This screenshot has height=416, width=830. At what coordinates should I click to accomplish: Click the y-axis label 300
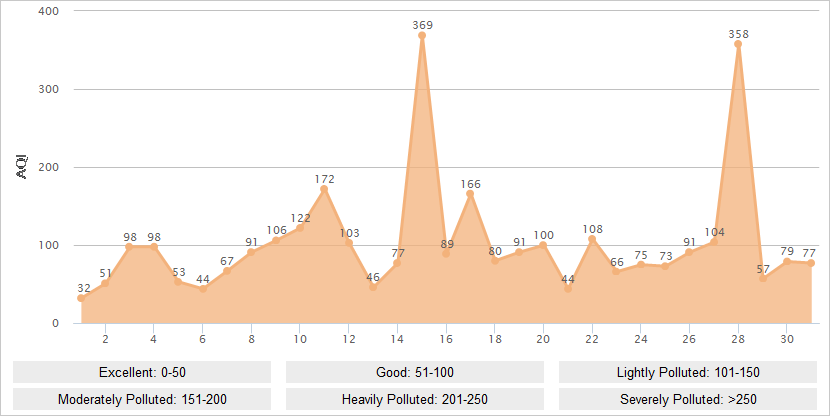(48, 89)
